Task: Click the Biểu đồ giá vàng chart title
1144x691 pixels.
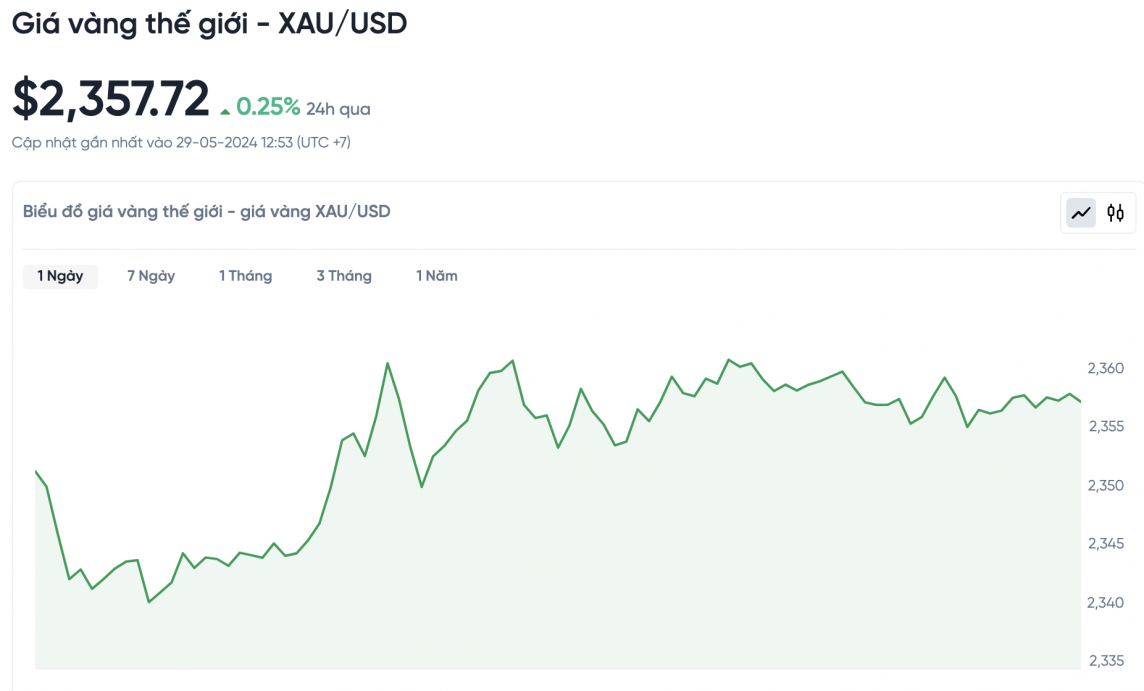Action: click(206, 211)
